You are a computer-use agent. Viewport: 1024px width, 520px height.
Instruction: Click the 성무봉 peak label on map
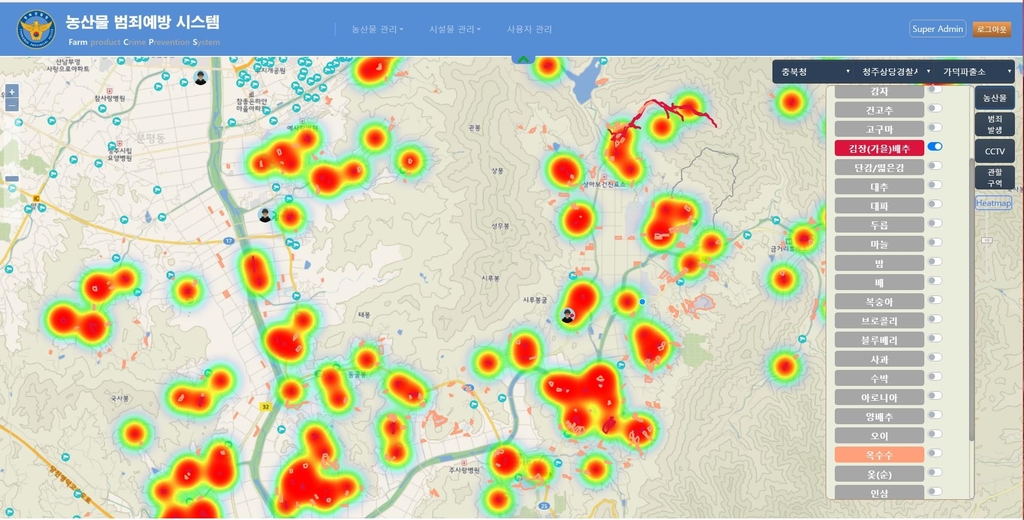pos(500,225)
